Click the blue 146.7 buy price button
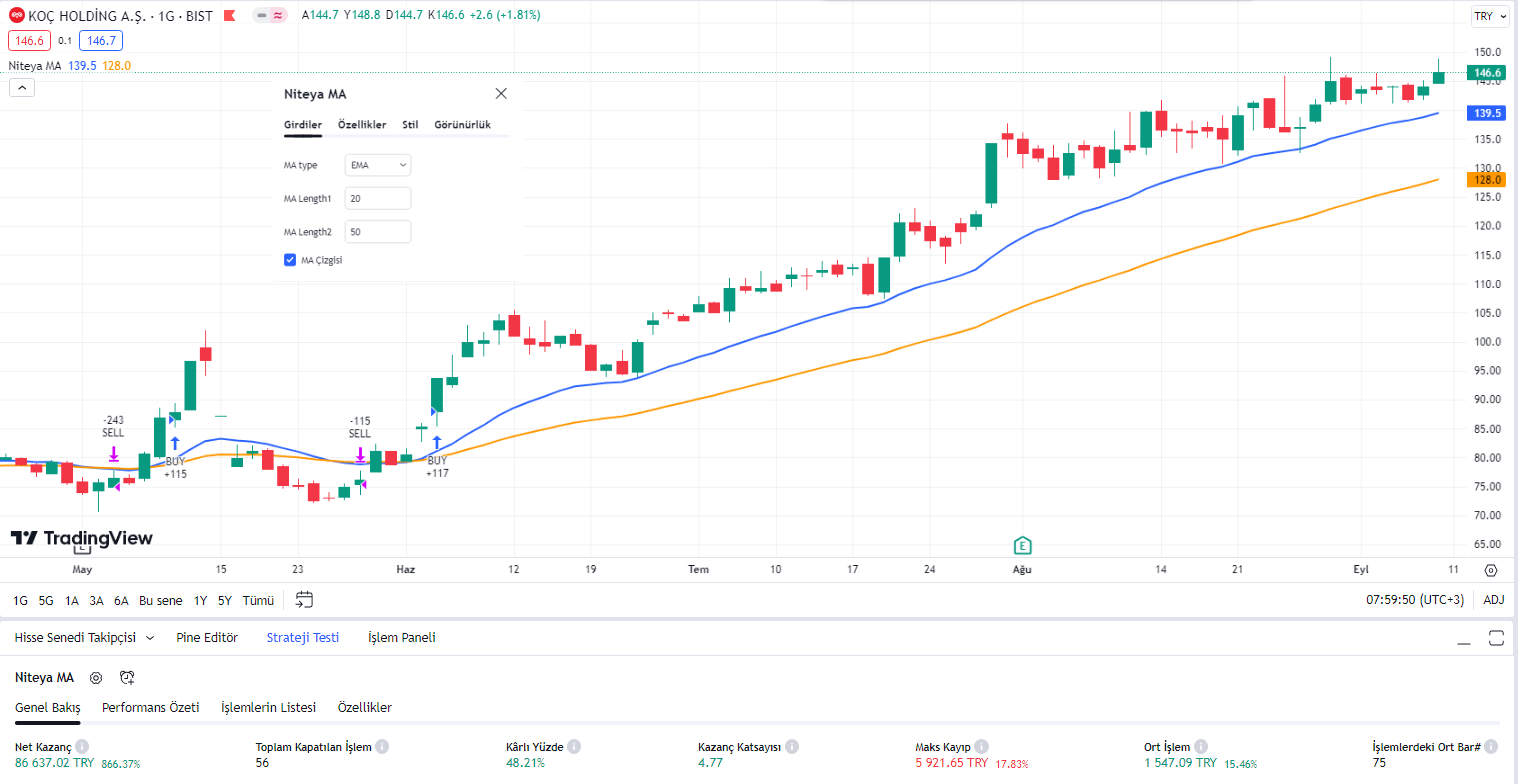The width and height of the screenshot is (1518, 784). tap(101, 41)
